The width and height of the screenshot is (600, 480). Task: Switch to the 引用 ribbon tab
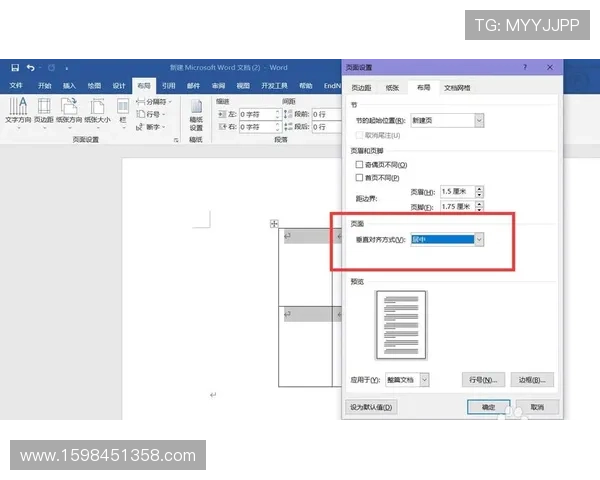pos(168,85)
